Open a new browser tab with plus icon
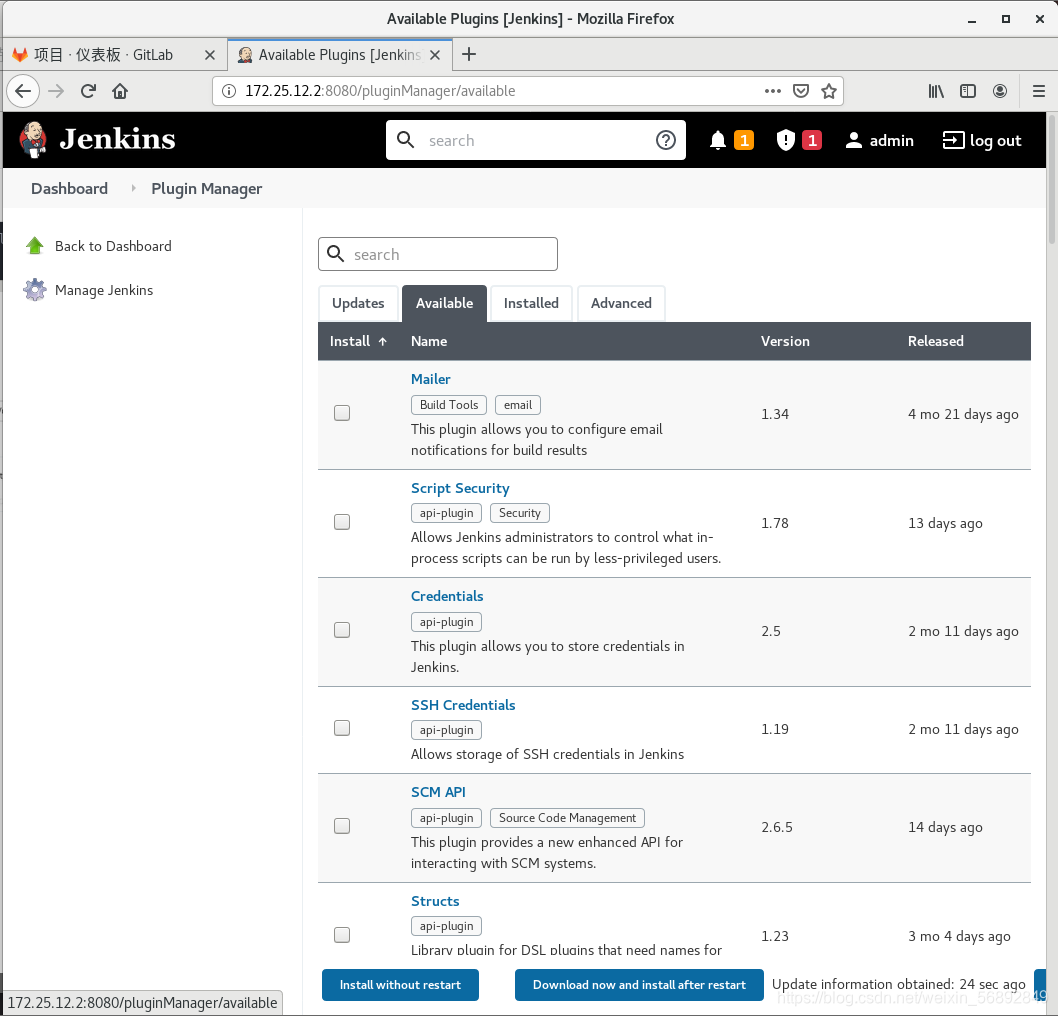1058x1016 pixels. (x=469, y=55)
